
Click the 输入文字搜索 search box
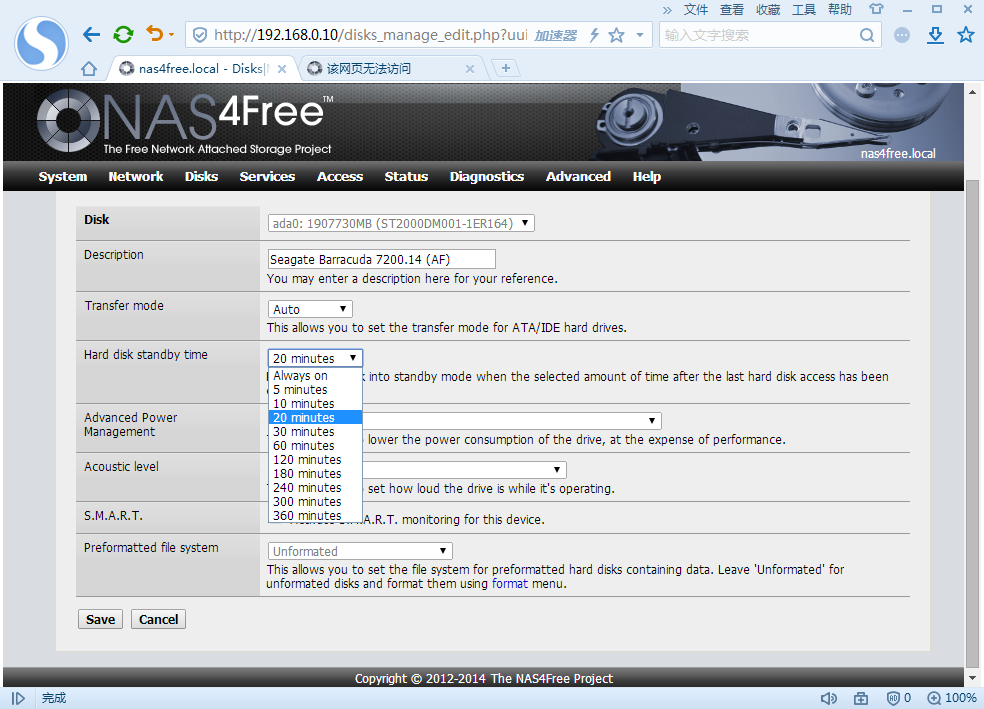[x=759, y=35]
